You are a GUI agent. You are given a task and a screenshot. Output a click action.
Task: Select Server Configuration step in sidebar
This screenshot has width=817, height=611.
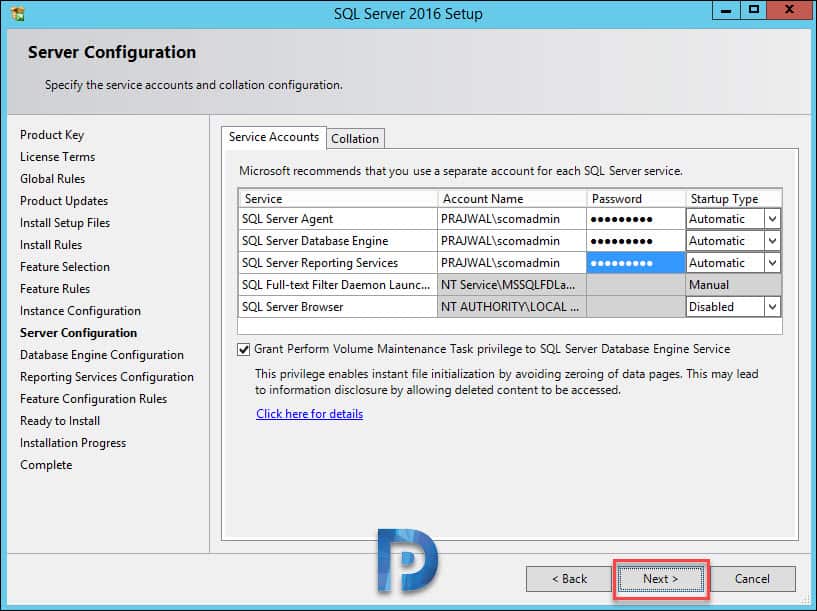point(79,333)
